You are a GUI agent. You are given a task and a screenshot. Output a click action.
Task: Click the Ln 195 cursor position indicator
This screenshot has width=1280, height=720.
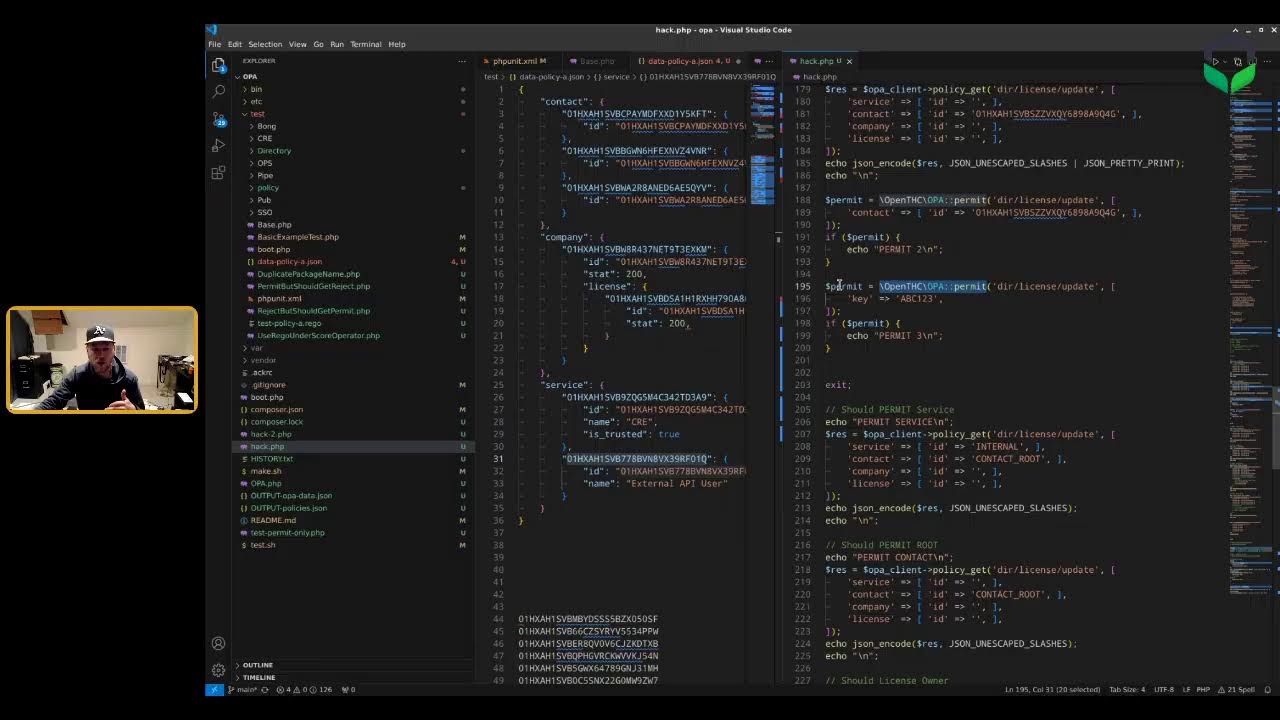tap(1051, 689)
